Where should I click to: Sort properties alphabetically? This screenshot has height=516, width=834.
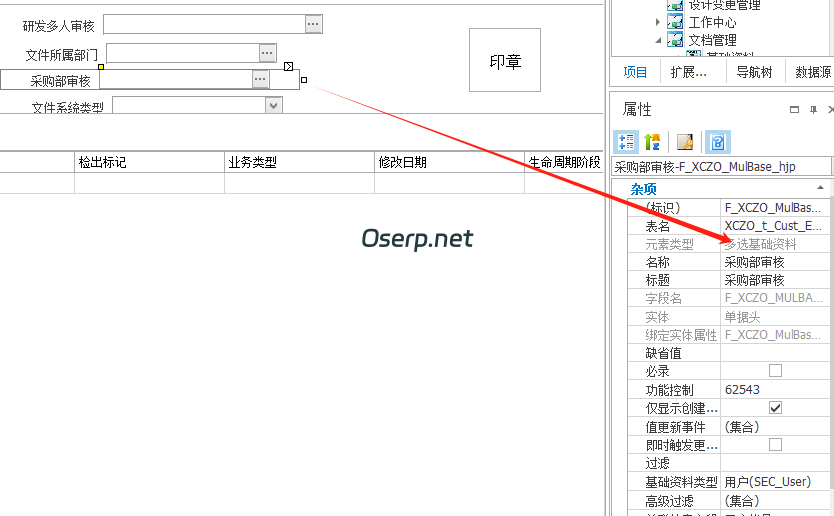click(652, 142)
